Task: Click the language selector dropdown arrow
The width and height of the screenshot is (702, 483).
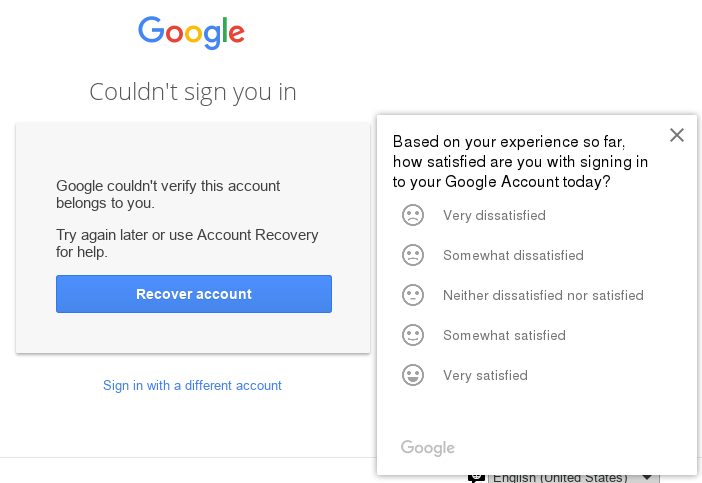Action: (646, 478)
